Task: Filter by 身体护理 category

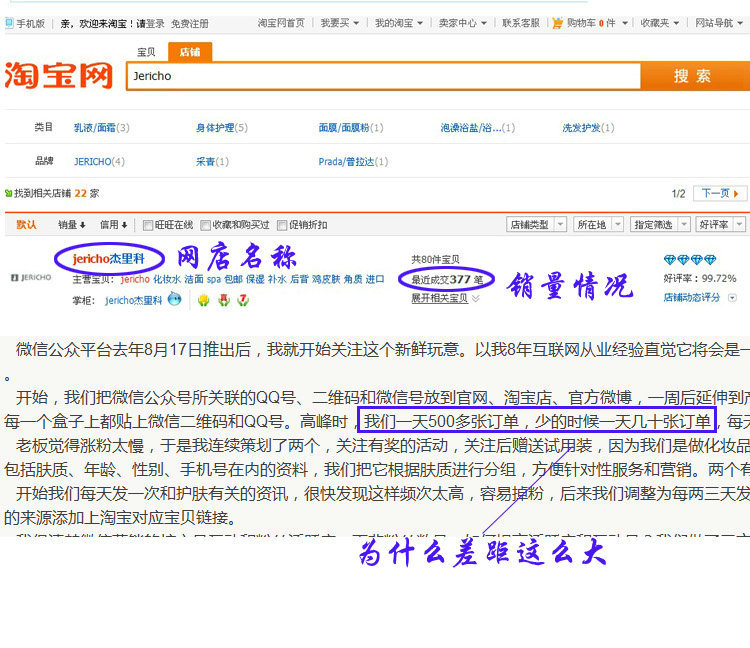Action: pos(222,128)
